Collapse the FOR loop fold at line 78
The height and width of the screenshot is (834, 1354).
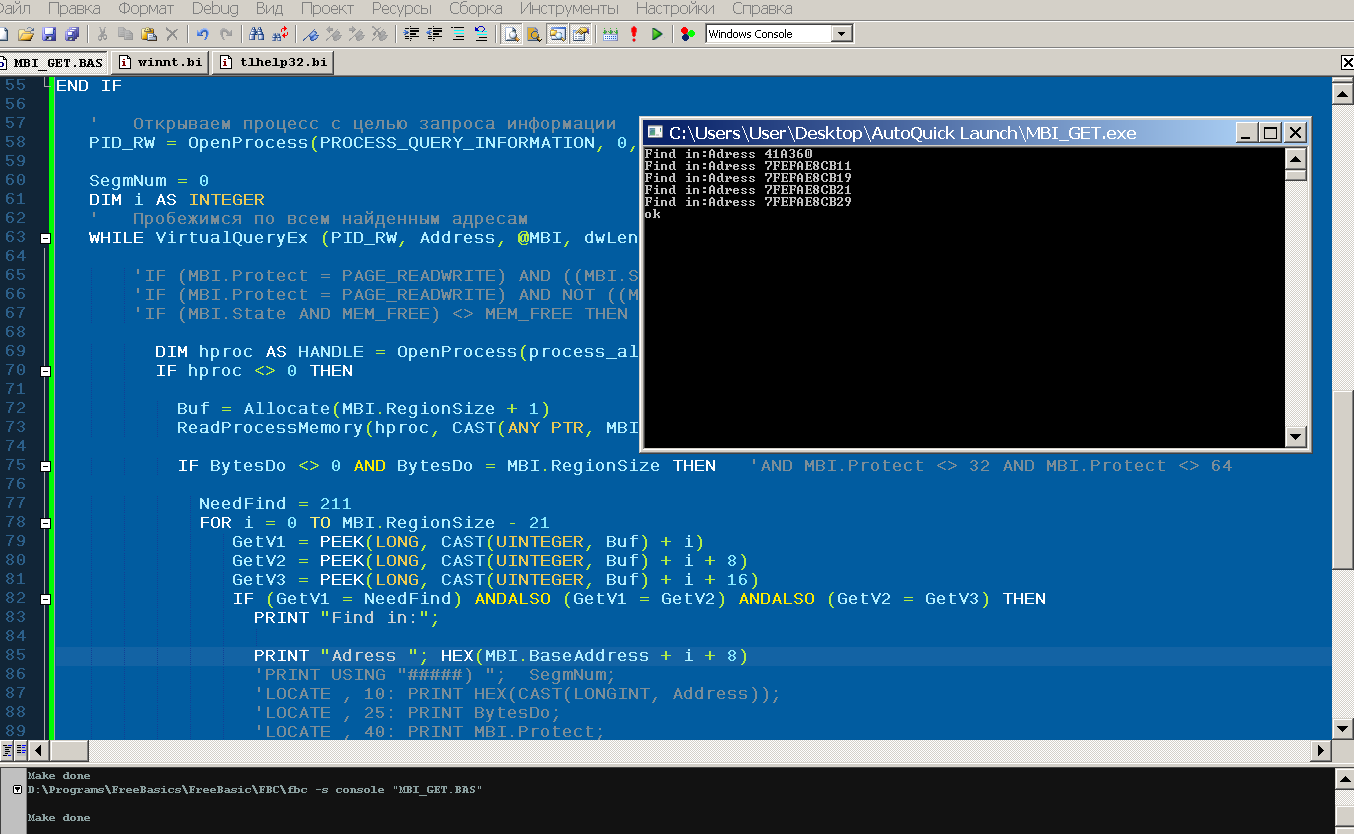[x=45, y=523]
